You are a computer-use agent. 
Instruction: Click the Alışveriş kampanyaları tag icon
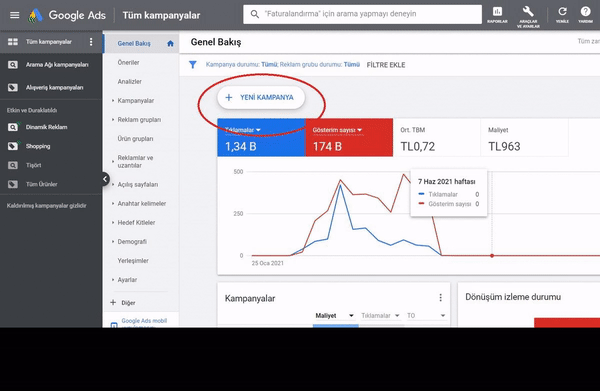pos(13,88)
